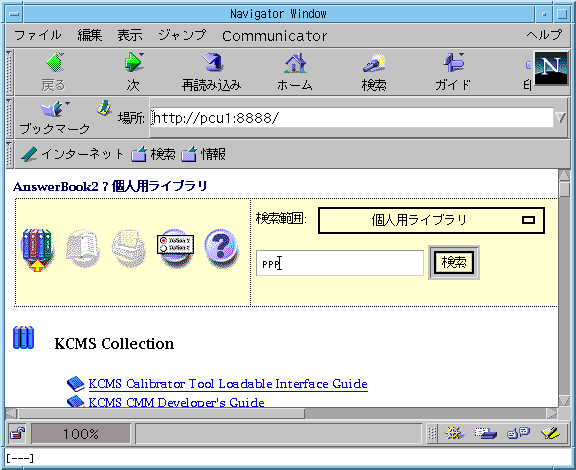Open the インターネット personal toolbar item
This screenshot has height=470, width=576.
(x=71, y=154)
